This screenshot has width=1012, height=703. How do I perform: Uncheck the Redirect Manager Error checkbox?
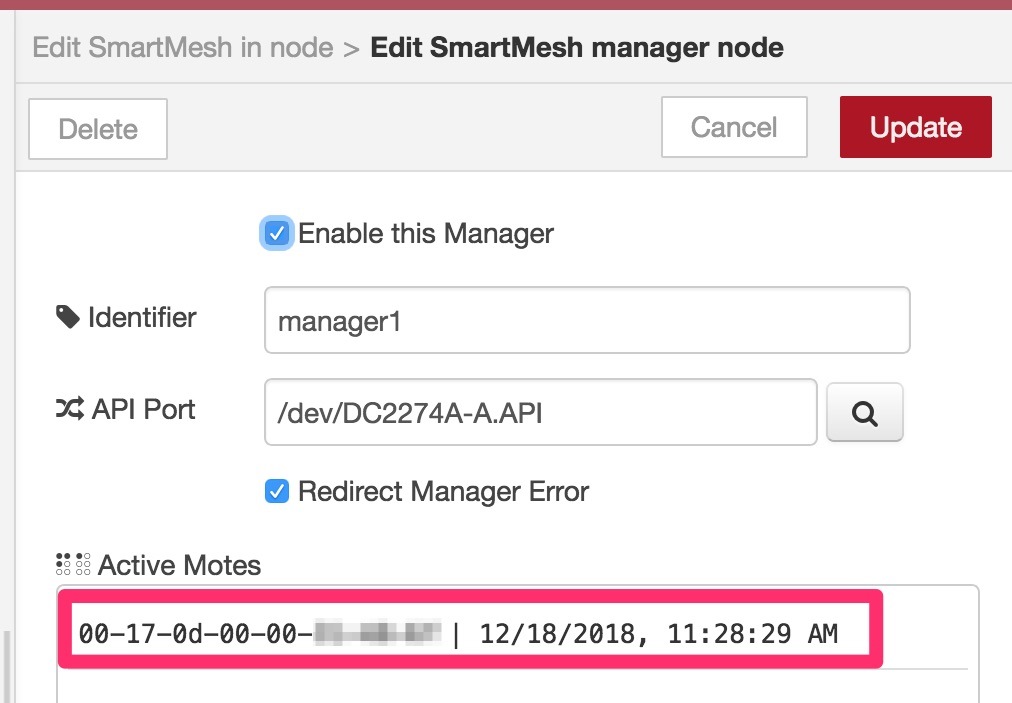coord(277,491)
